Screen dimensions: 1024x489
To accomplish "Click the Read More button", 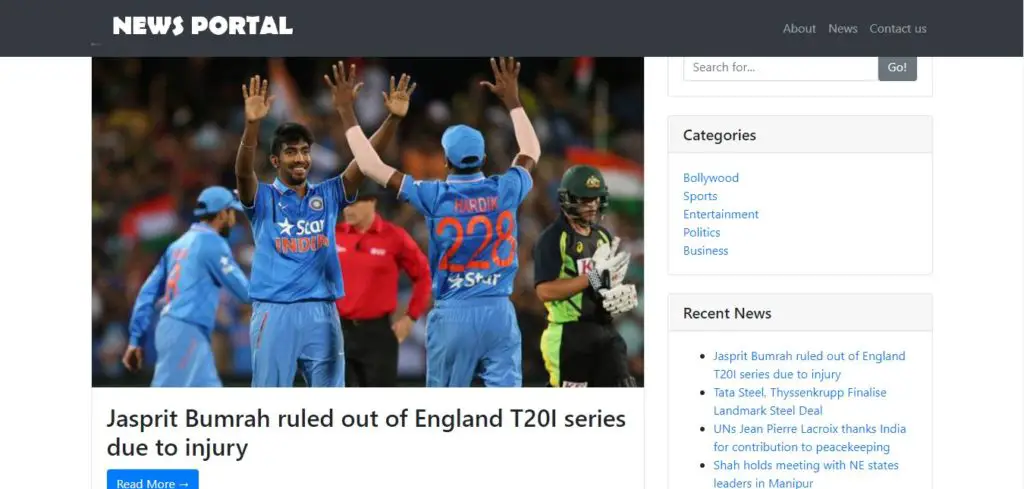I will pyautogui.click(x=153, y=482).
